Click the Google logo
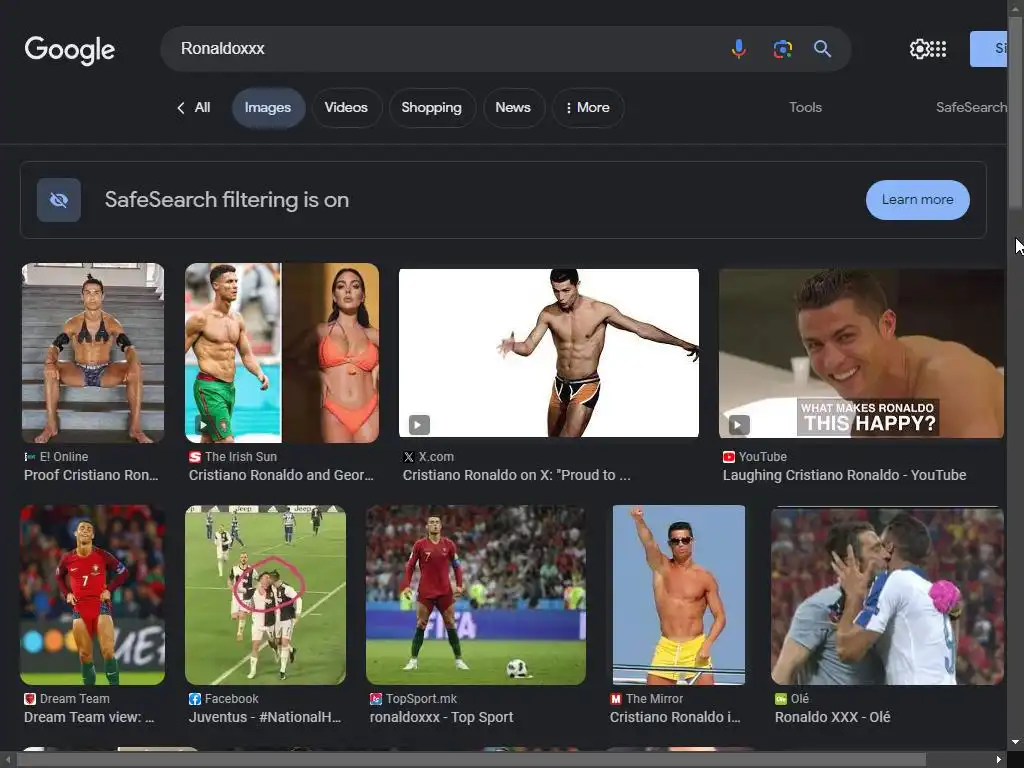 pos(69,50)
